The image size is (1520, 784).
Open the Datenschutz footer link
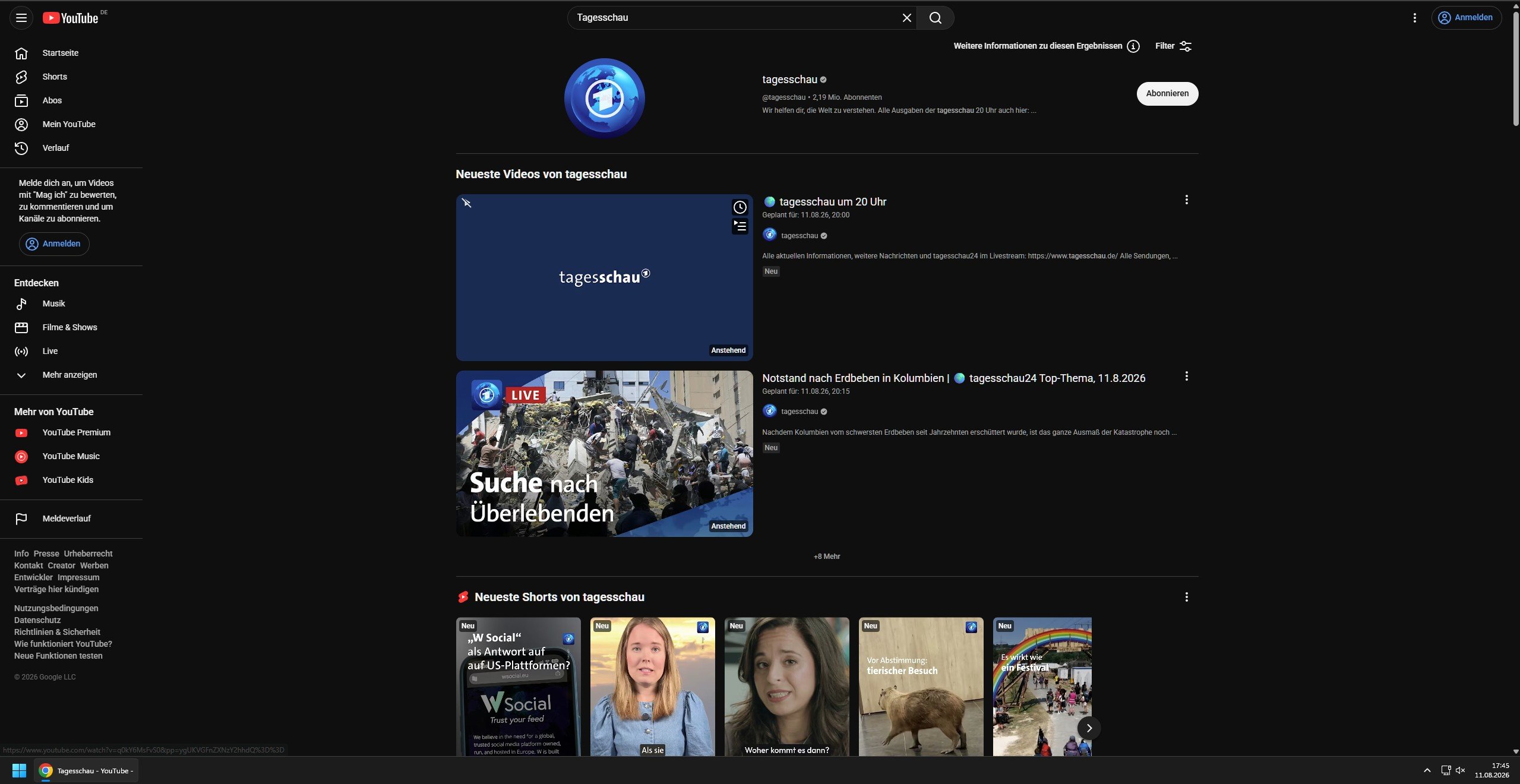[x=37, y=620]
